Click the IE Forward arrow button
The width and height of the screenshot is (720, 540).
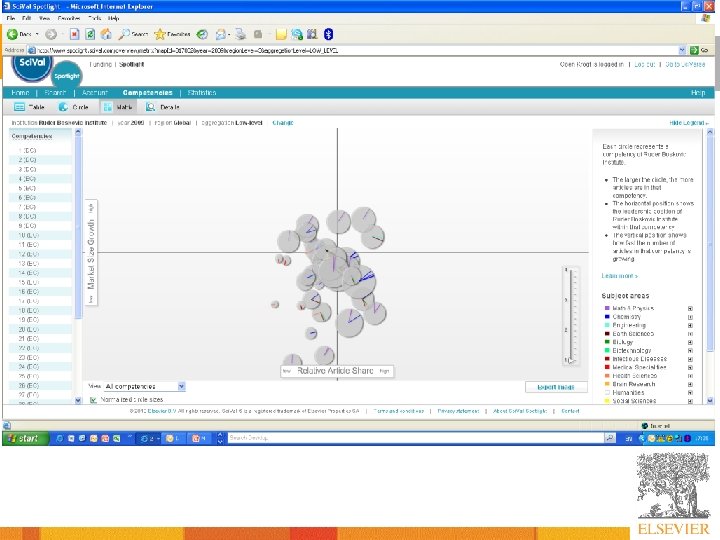coord(51,34)
